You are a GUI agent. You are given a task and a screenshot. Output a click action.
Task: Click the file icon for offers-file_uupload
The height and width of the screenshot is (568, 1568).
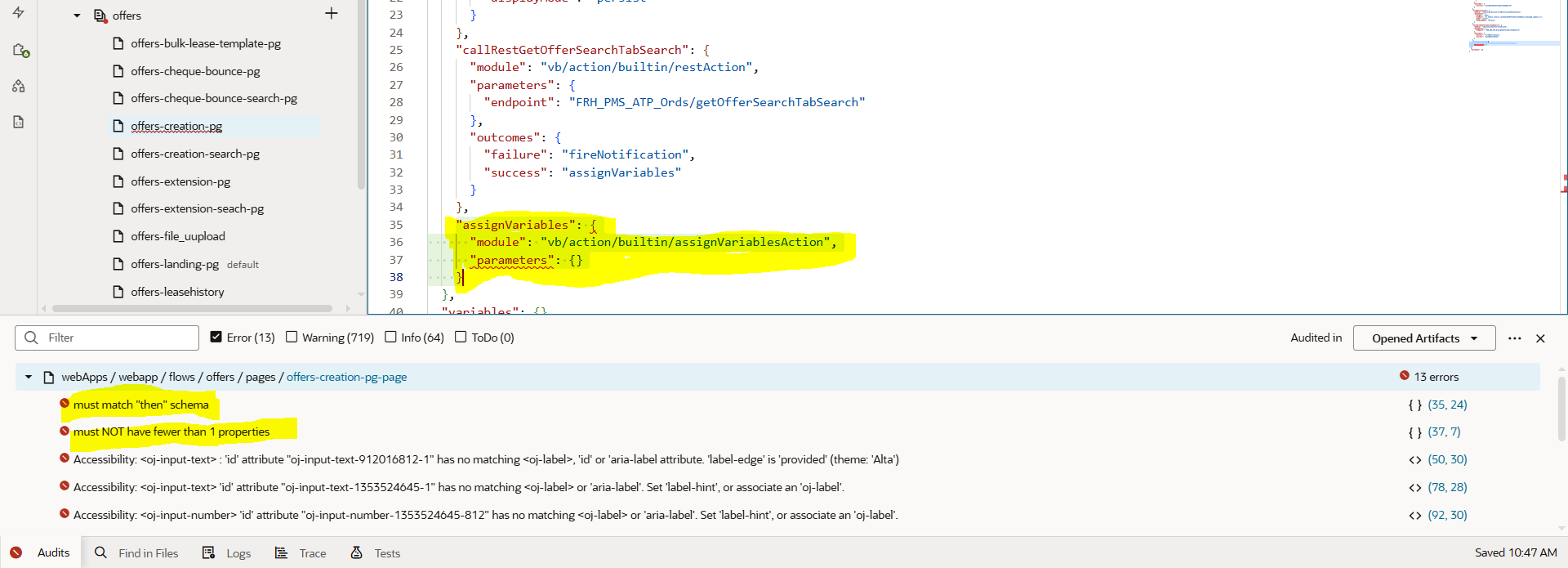(118, 236)
